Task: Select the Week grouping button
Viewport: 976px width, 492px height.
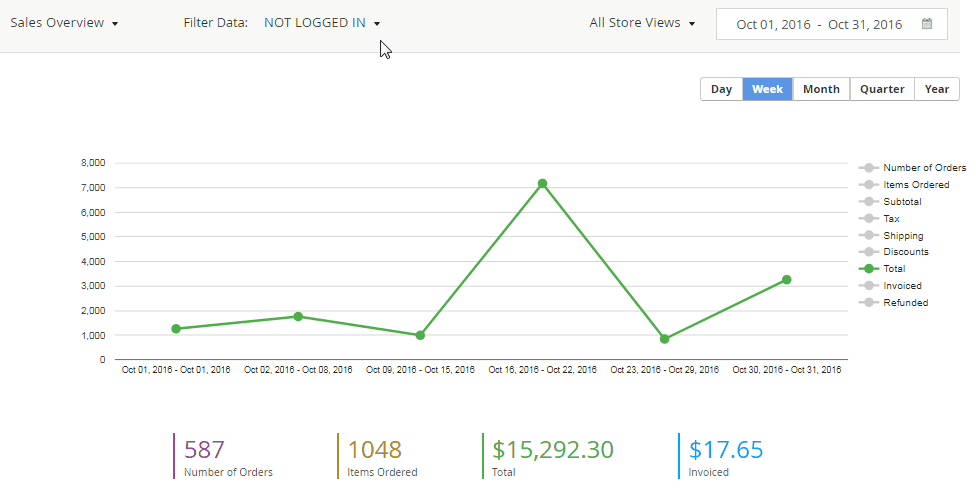Action: click(767, 89)
